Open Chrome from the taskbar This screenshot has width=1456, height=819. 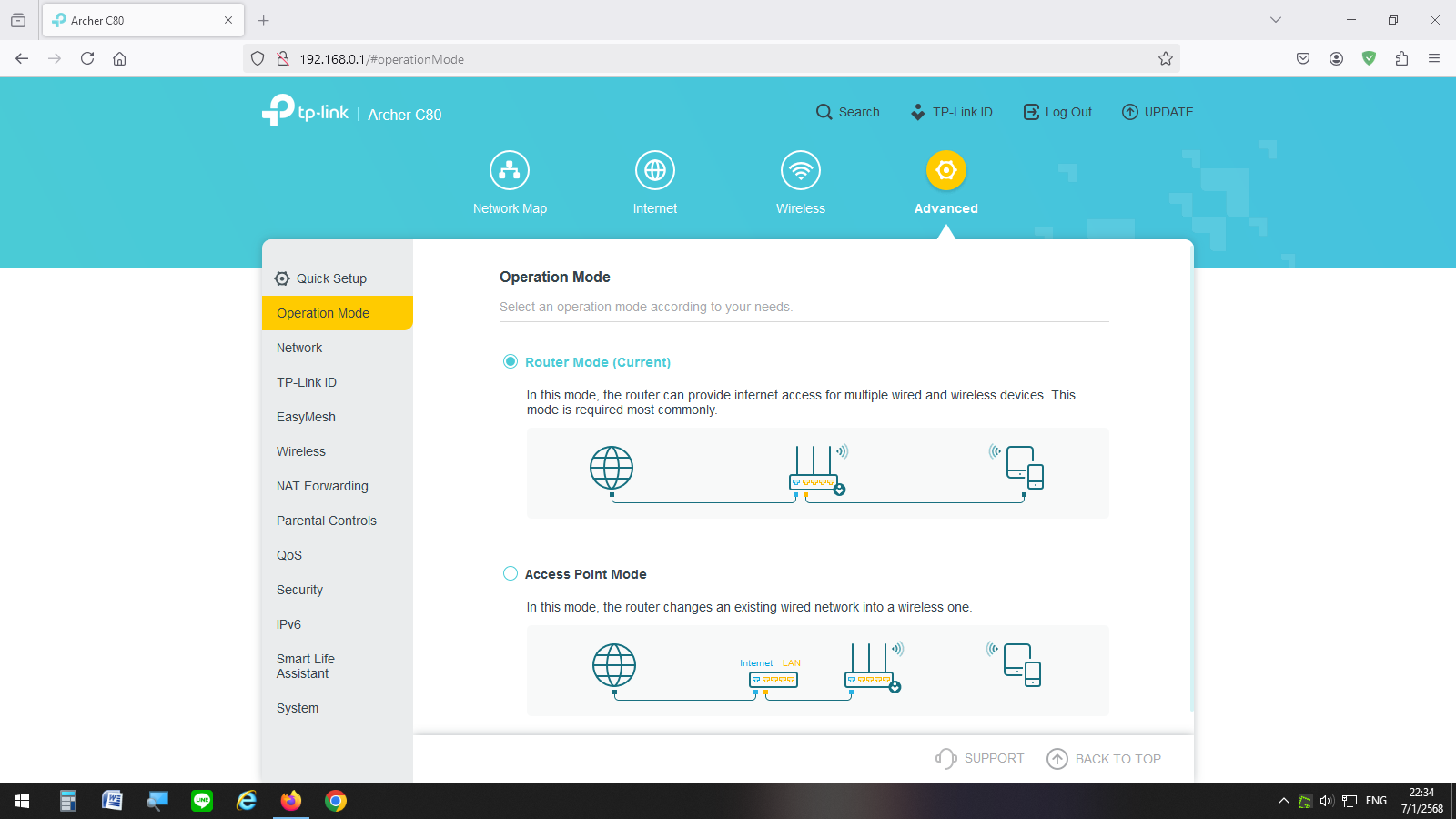coord(336,801)
